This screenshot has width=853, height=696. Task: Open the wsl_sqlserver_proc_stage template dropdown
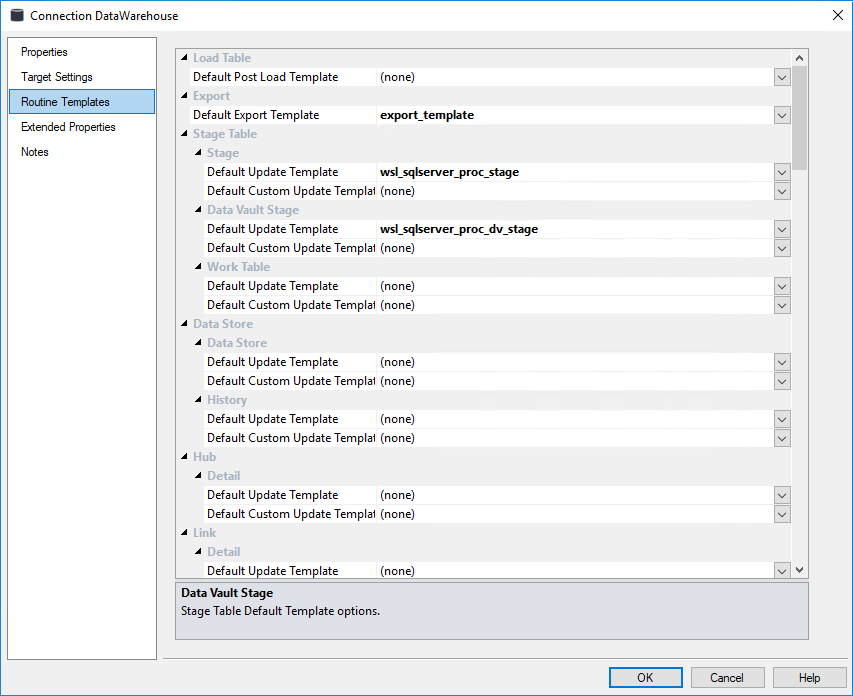click(782, 172)
